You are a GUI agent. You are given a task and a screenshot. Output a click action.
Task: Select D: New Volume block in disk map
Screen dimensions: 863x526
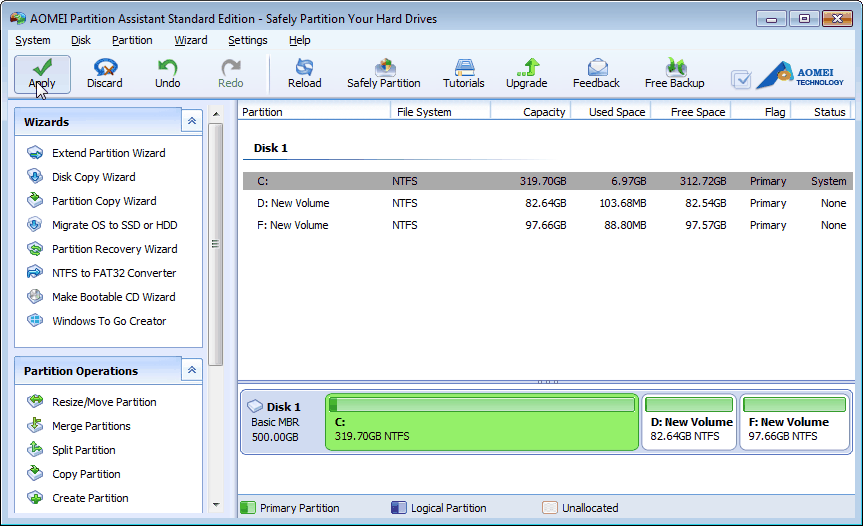coord(689,422)
